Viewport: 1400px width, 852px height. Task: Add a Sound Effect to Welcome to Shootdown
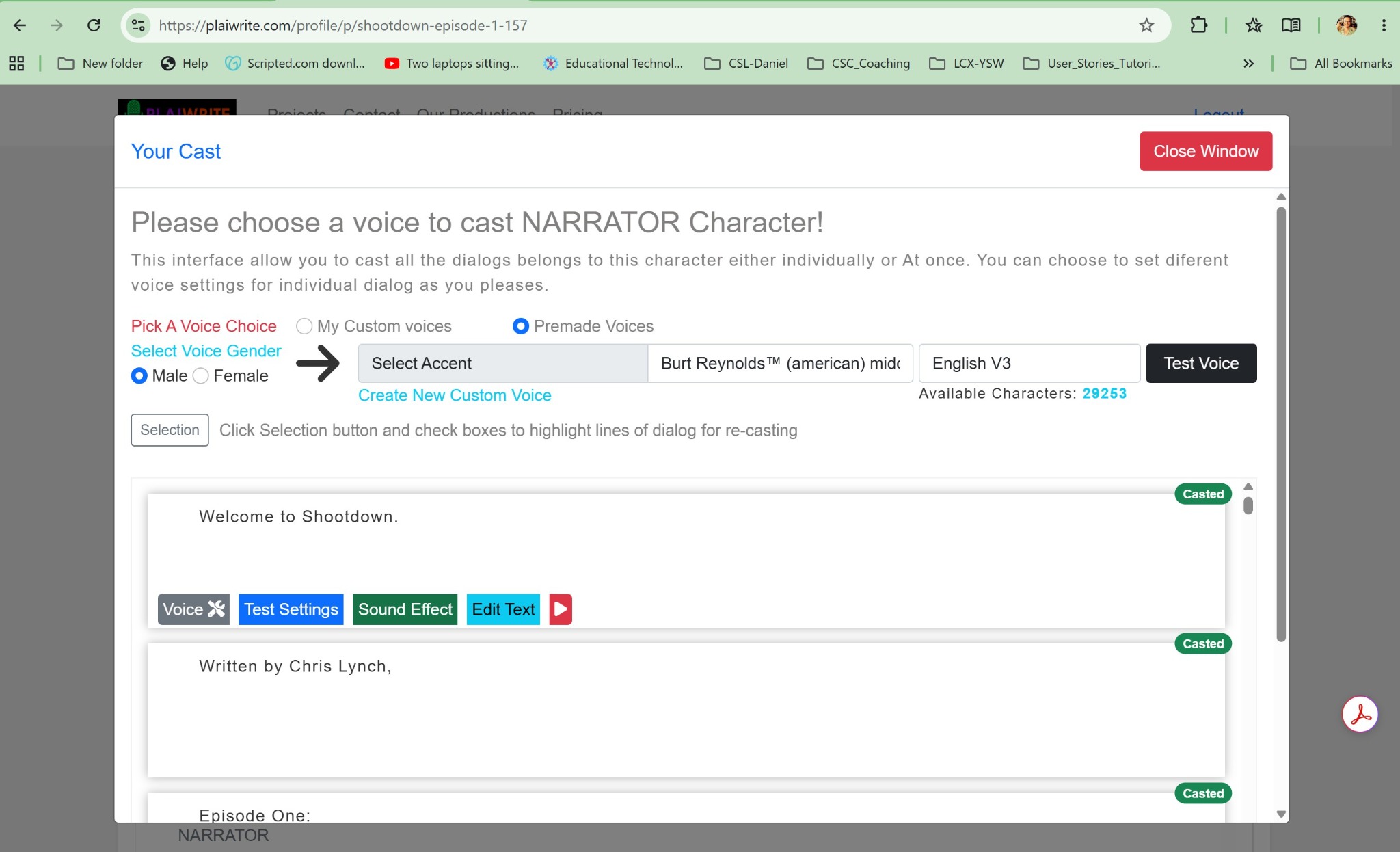coord(405,609)
